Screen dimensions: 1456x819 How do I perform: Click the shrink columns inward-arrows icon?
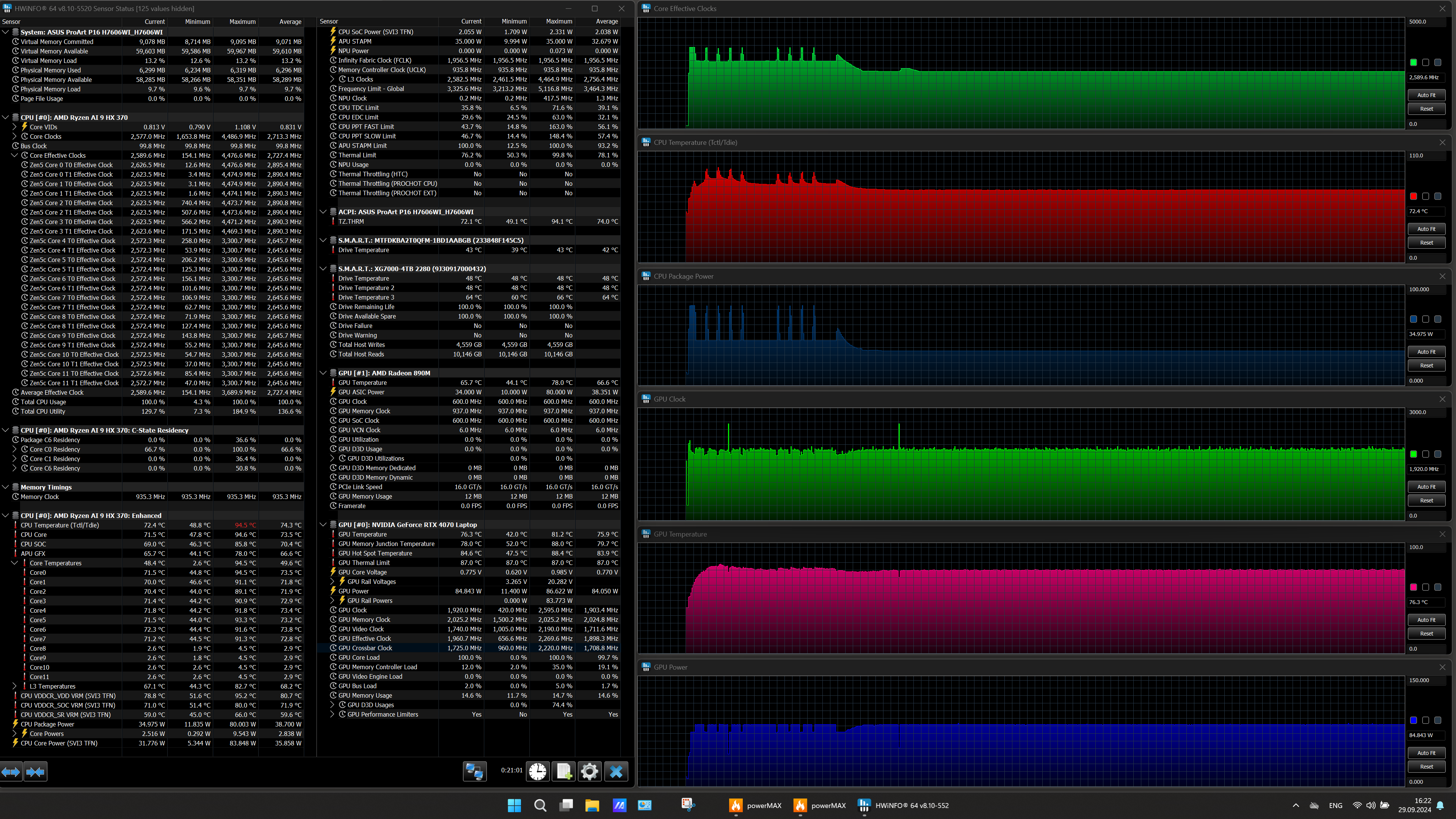(36, 772)
